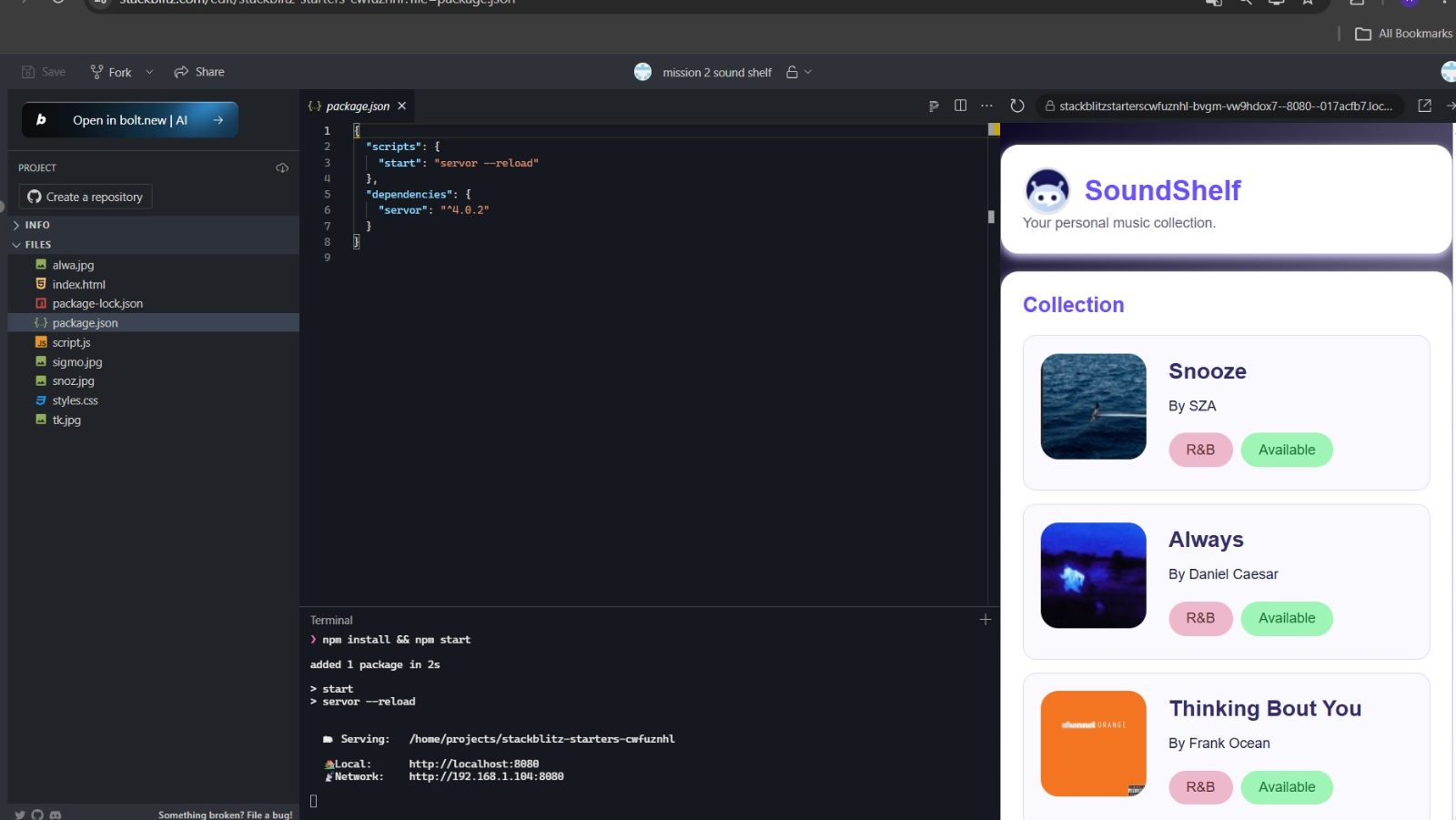Open the editor more actions ellipsis menu

point(986,106)
